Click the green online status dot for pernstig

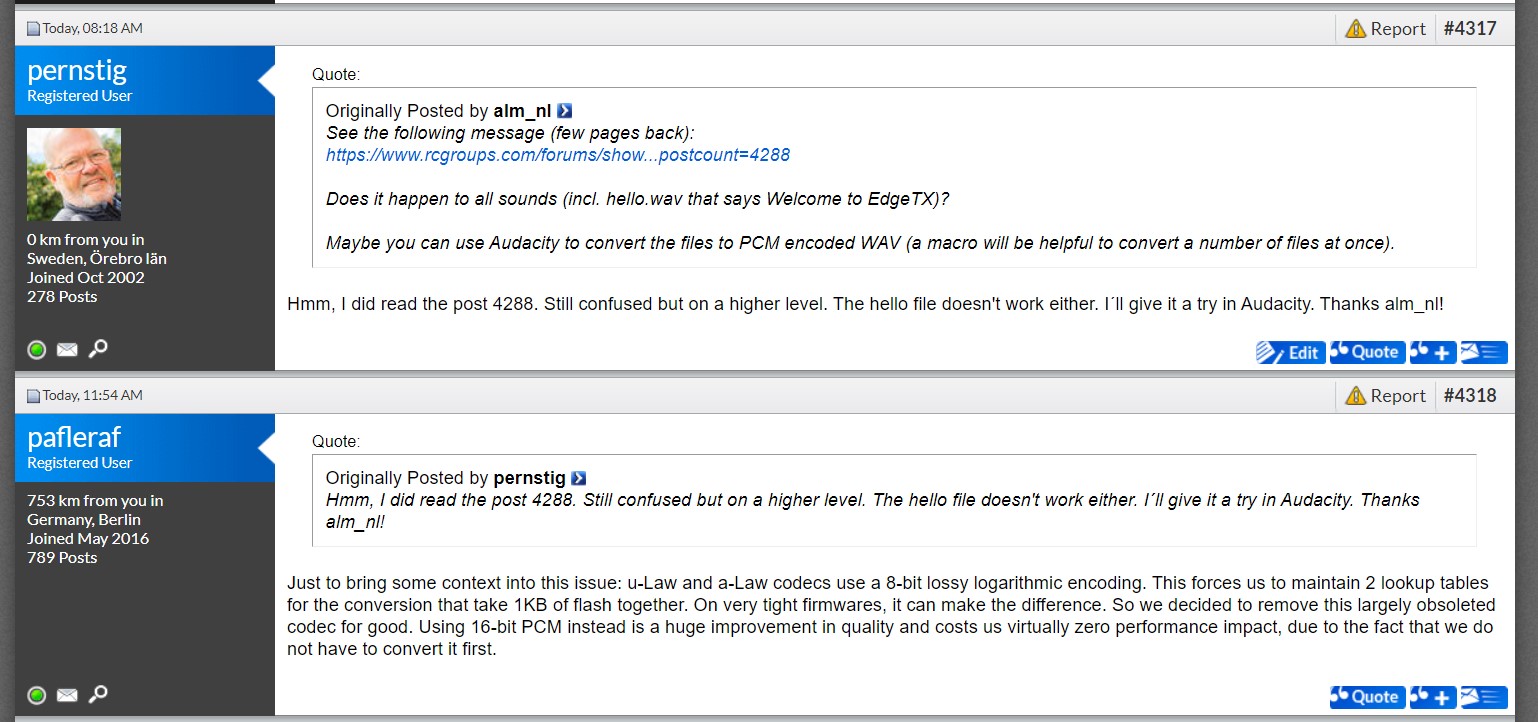pyautogui.click(x=37, y=350)
